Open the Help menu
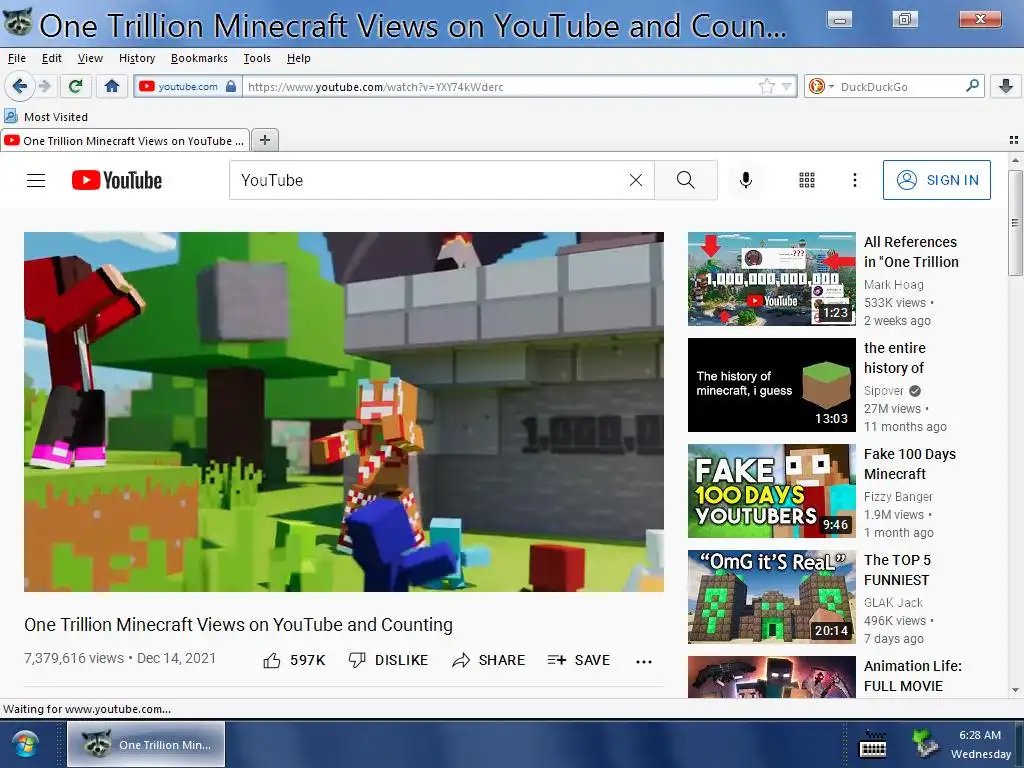The width and height of the screenshot is (1024, 768). point(298,58)
